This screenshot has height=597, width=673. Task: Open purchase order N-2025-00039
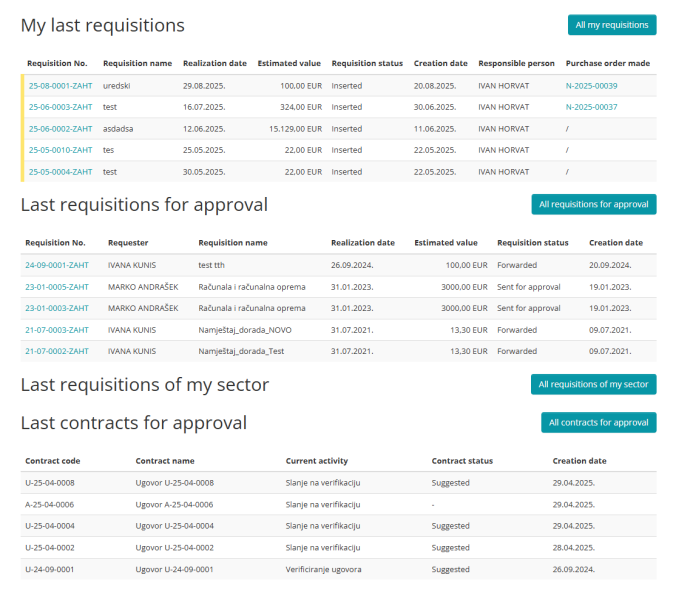(591, 86)
